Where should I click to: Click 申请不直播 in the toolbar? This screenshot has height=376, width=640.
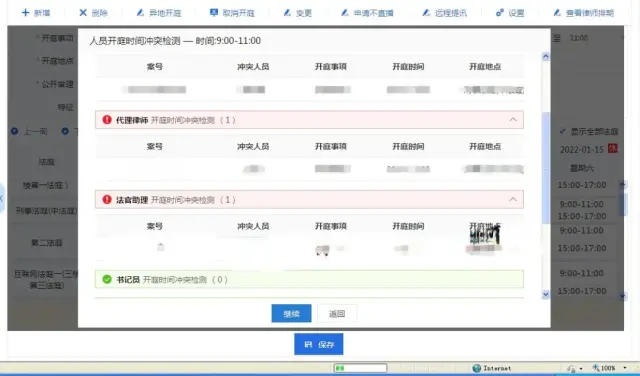(x=367, y=13)
